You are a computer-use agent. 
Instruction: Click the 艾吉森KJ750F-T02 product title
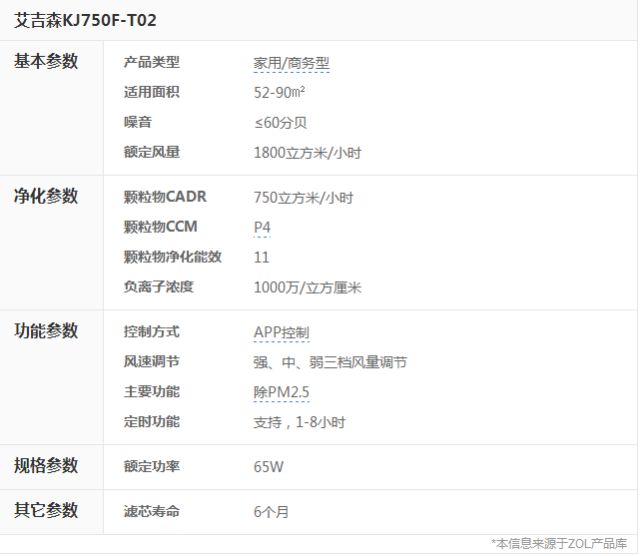85,19
